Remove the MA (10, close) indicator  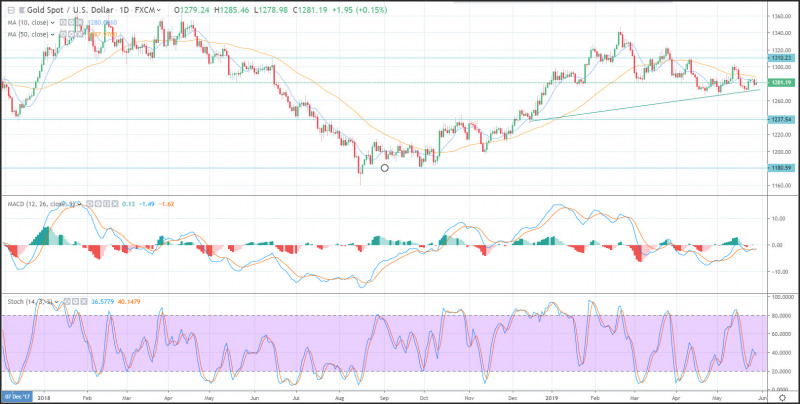(80, 22)
